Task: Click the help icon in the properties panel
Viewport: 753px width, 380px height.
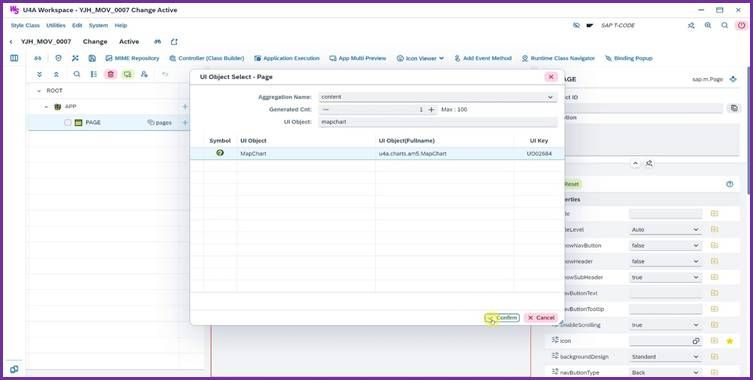Action: pos(729,184)
